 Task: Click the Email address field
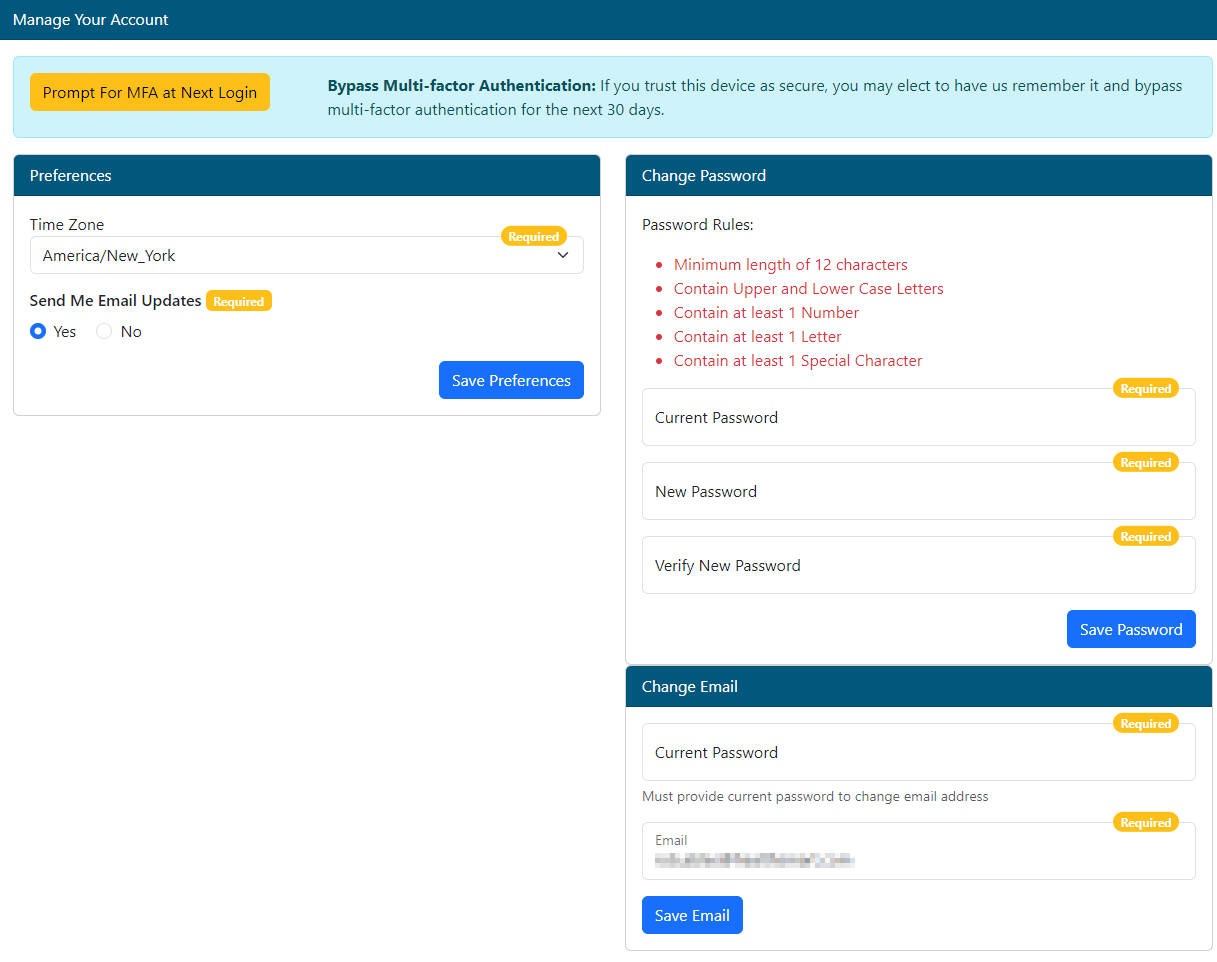point(919,851)
